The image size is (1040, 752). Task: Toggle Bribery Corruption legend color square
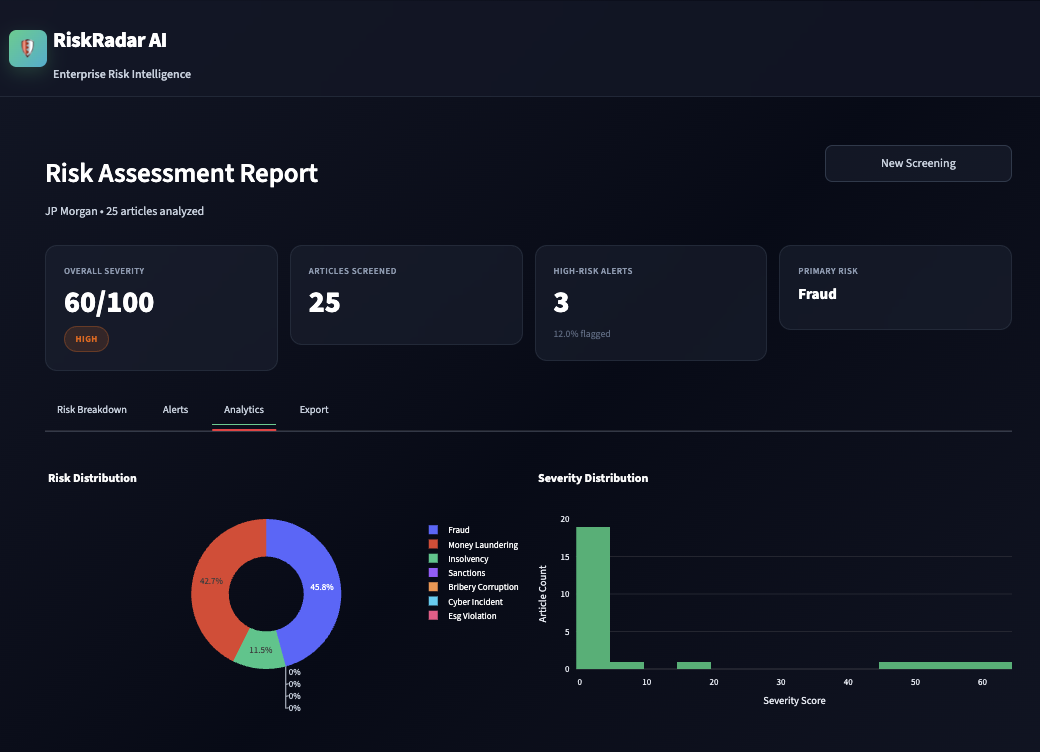[x=433, y=587]
